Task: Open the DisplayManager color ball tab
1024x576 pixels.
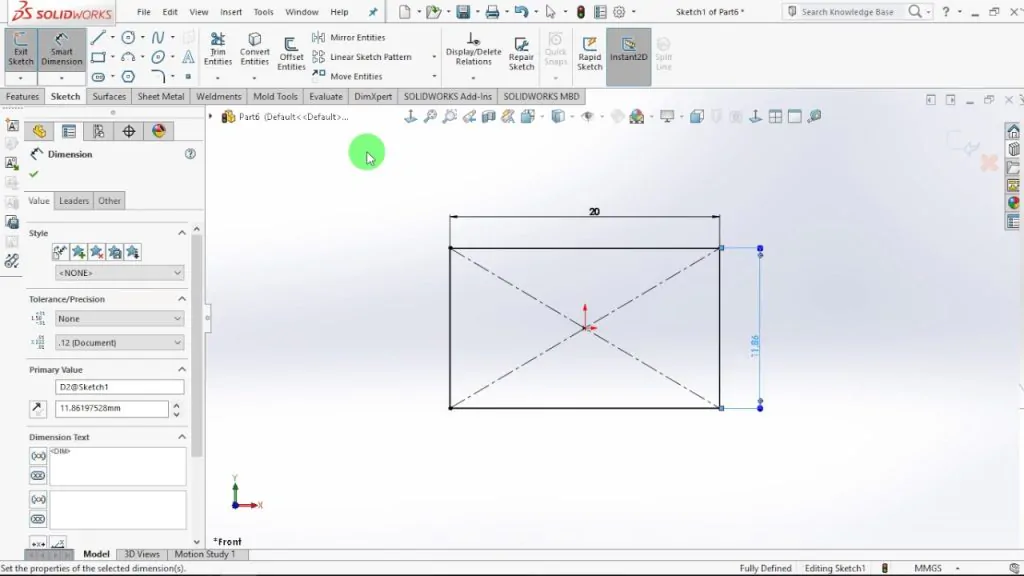Action: tap(159, 131)
